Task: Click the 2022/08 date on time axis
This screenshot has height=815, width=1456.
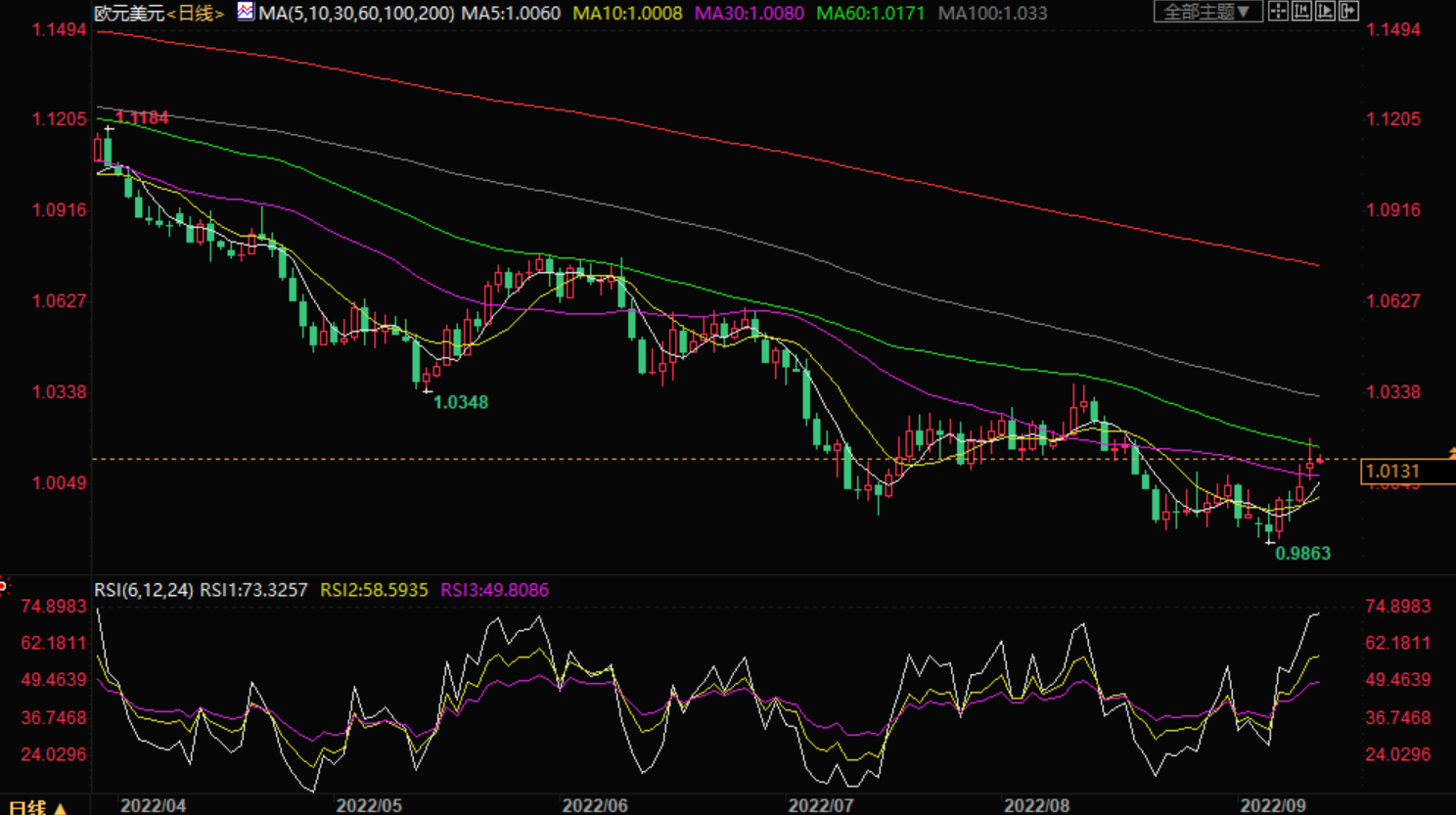Action: pos(1036,805)
